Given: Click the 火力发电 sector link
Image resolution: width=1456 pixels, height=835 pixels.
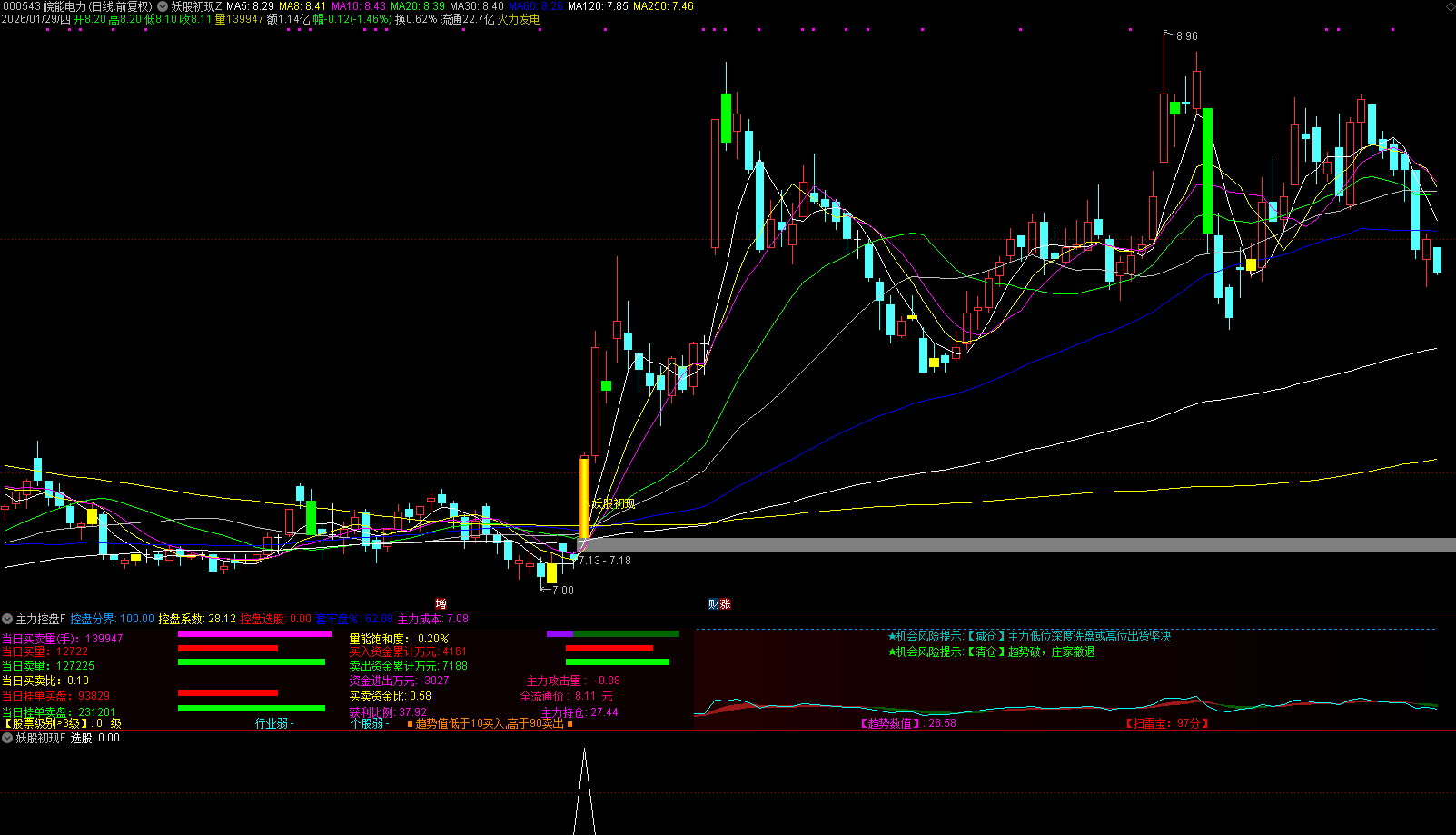Looking at the screenshot, I should point(519,19).
